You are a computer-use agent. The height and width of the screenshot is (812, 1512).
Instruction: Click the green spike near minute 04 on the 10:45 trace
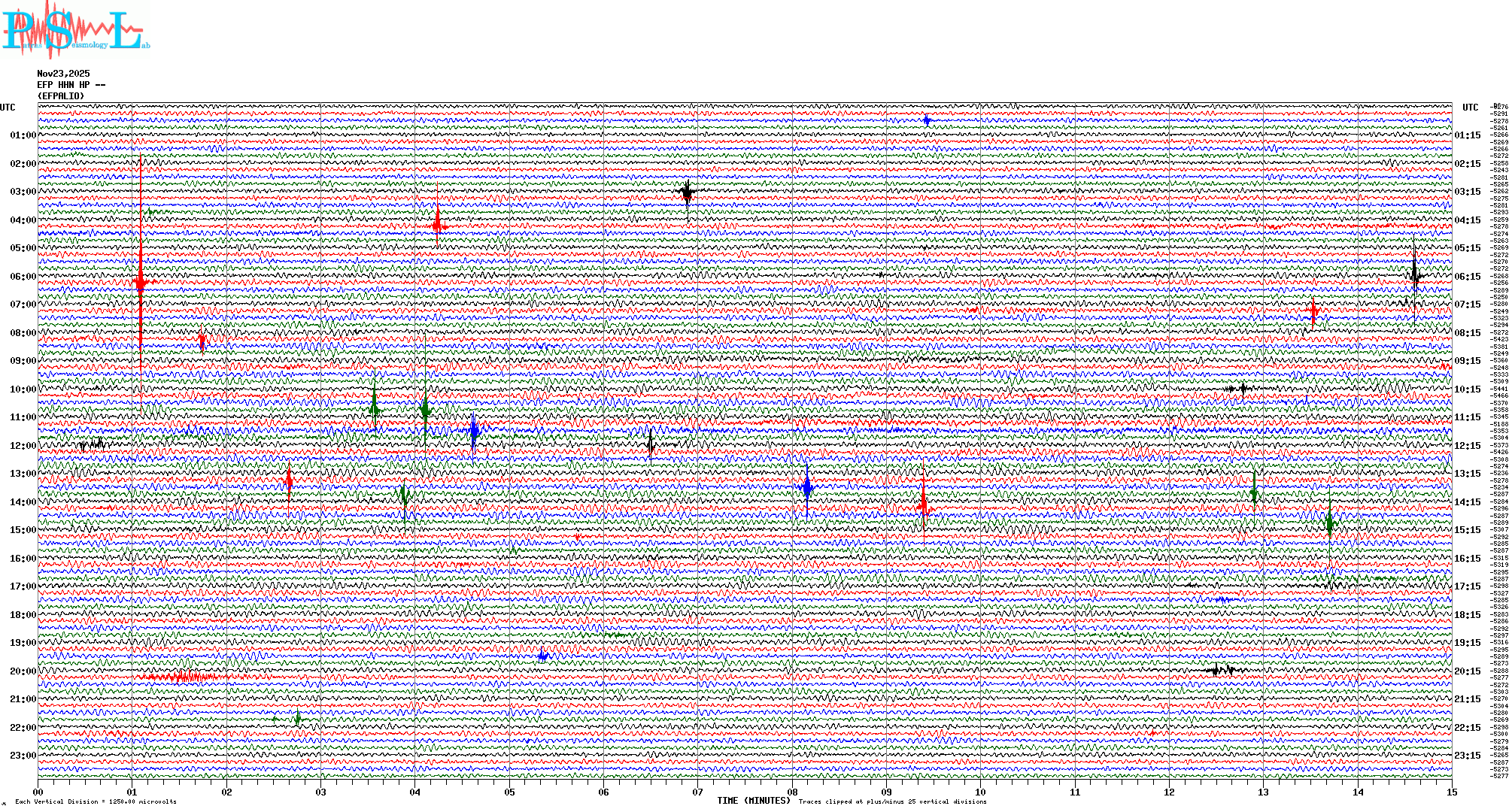425,410
